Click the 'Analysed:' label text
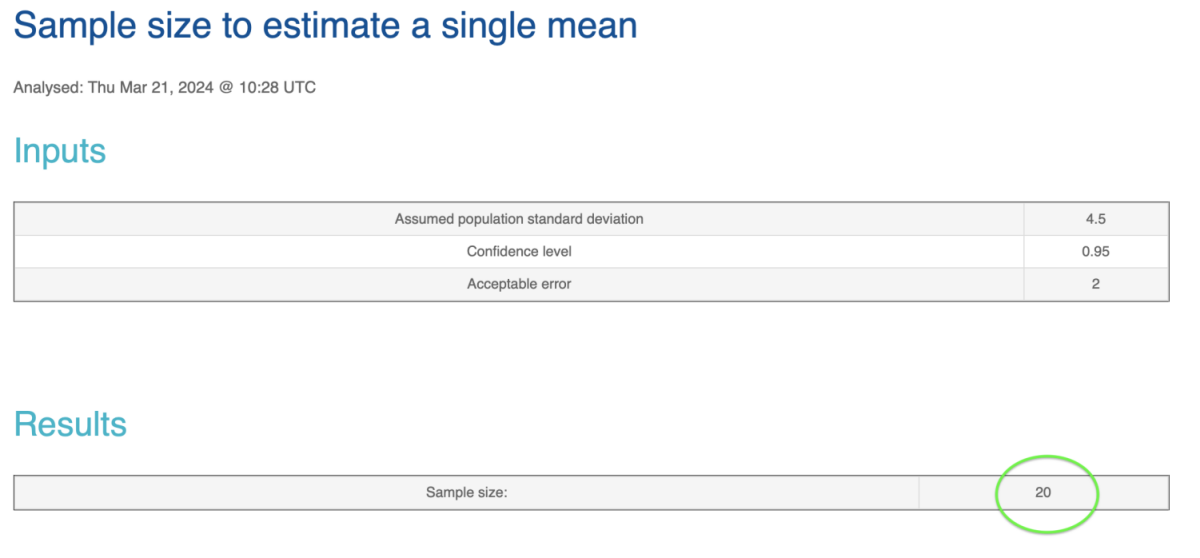Image resolution: width=1200 pixels, height=558 pixels. [x=48, y=88]
